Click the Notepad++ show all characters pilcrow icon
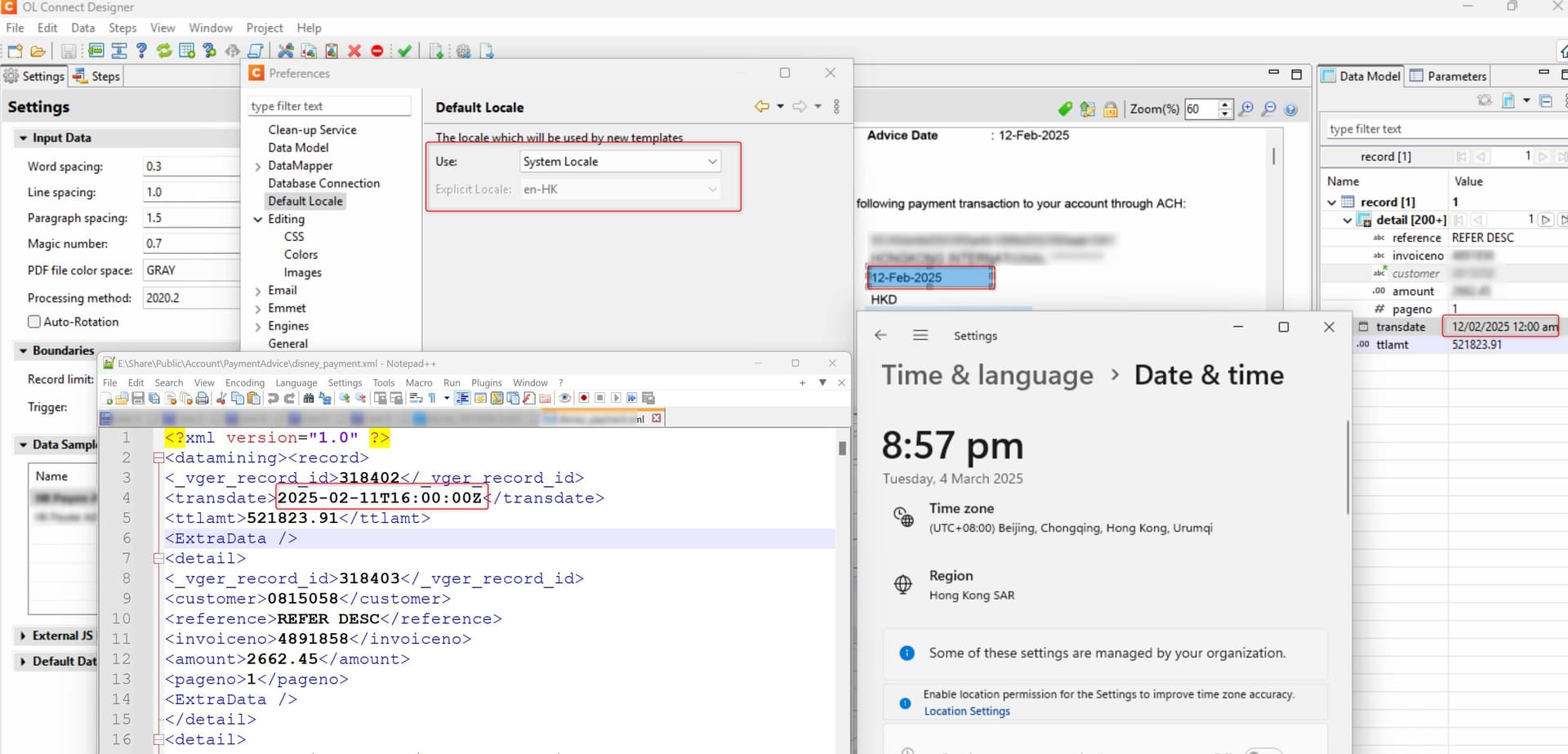The width and height of the screenshot is (1568, 754). 432,398
